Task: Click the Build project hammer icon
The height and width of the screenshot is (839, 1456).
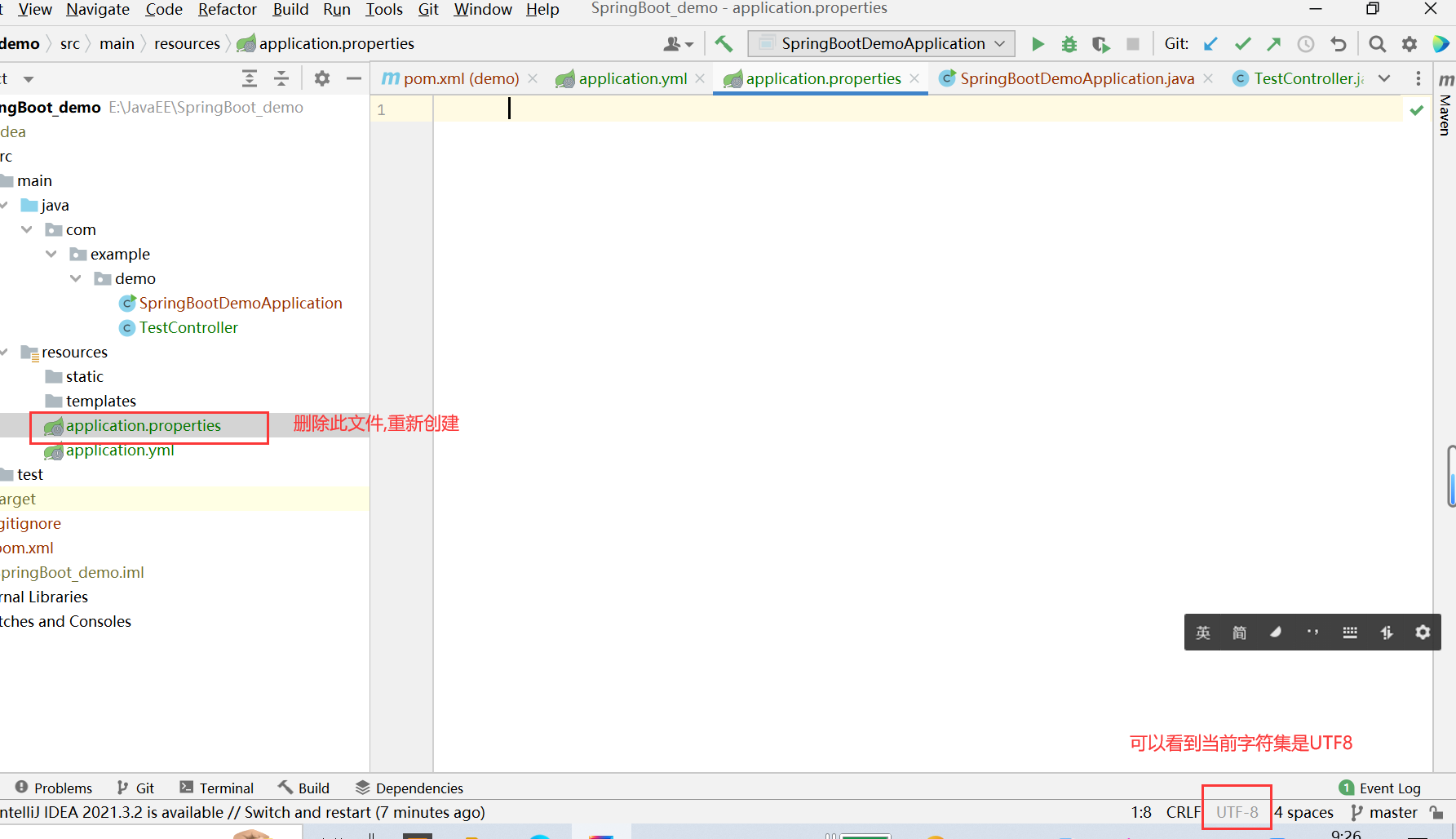Action: click(x=724, y=44)
